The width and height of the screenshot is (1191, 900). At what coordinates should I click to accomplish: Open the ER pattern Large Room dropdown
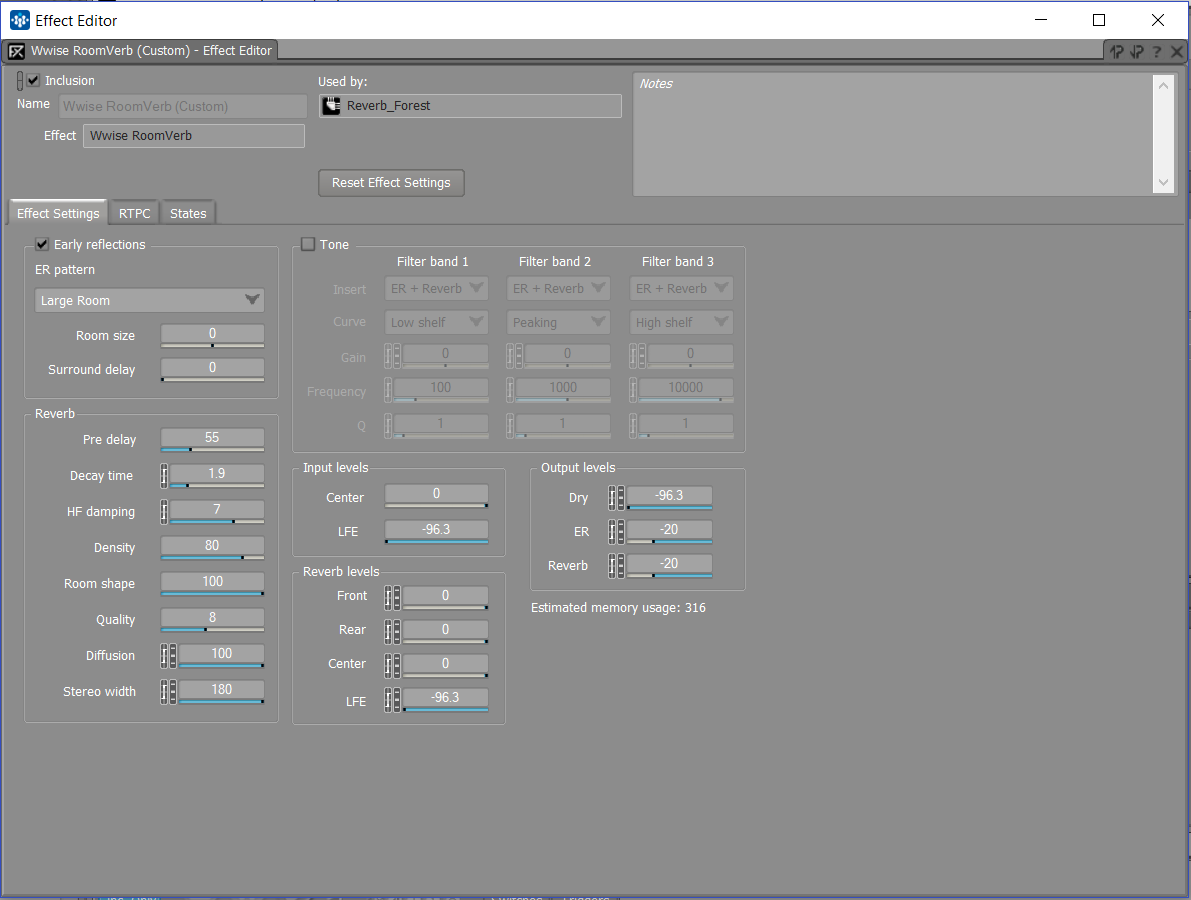pos(150,301)
